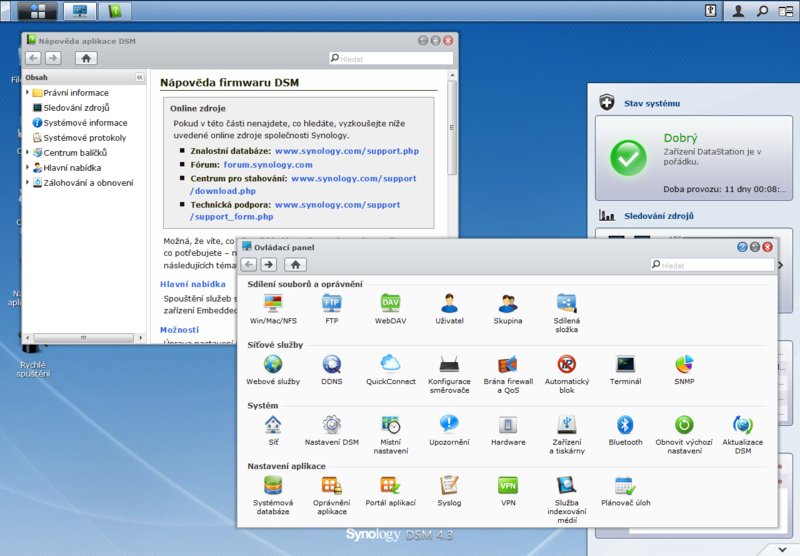Open the forum.synology.com link
Screen dimensions: 800x556
268,165
